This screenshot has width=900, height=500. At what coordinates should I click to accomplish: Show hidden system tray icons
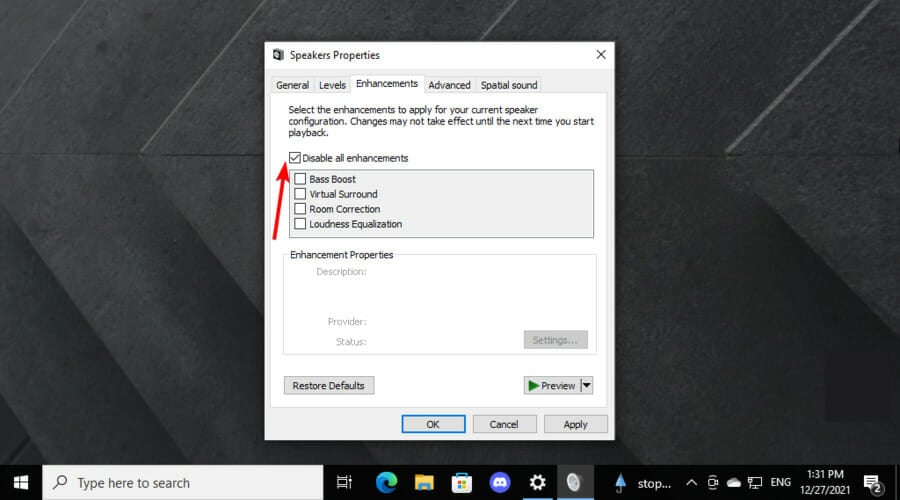pos(692,483)
